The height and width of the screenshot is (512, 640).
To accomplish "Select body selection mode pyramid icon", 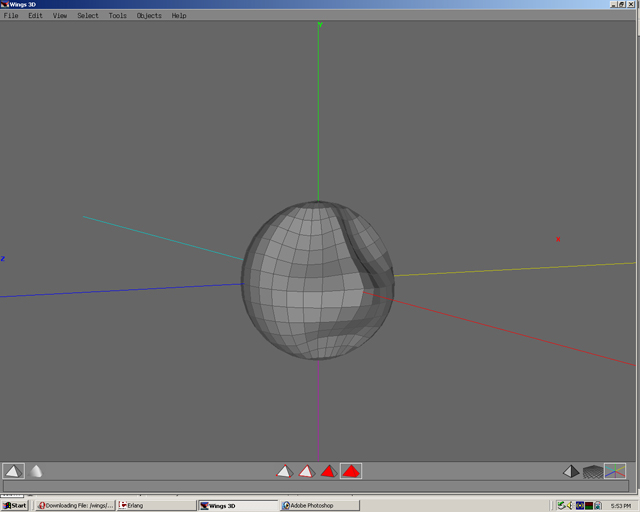I will coord(350,471).
